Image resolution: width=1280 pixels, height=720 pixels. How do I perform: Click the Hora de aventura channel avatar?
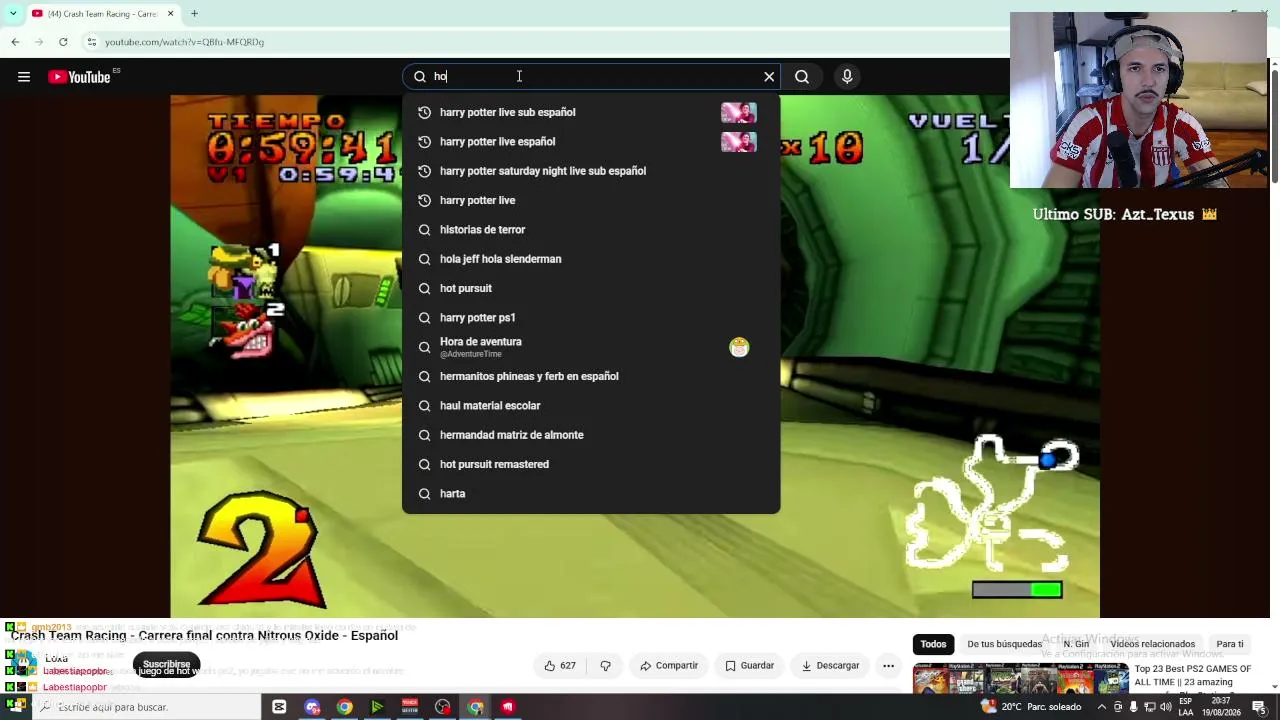point(739,347)
